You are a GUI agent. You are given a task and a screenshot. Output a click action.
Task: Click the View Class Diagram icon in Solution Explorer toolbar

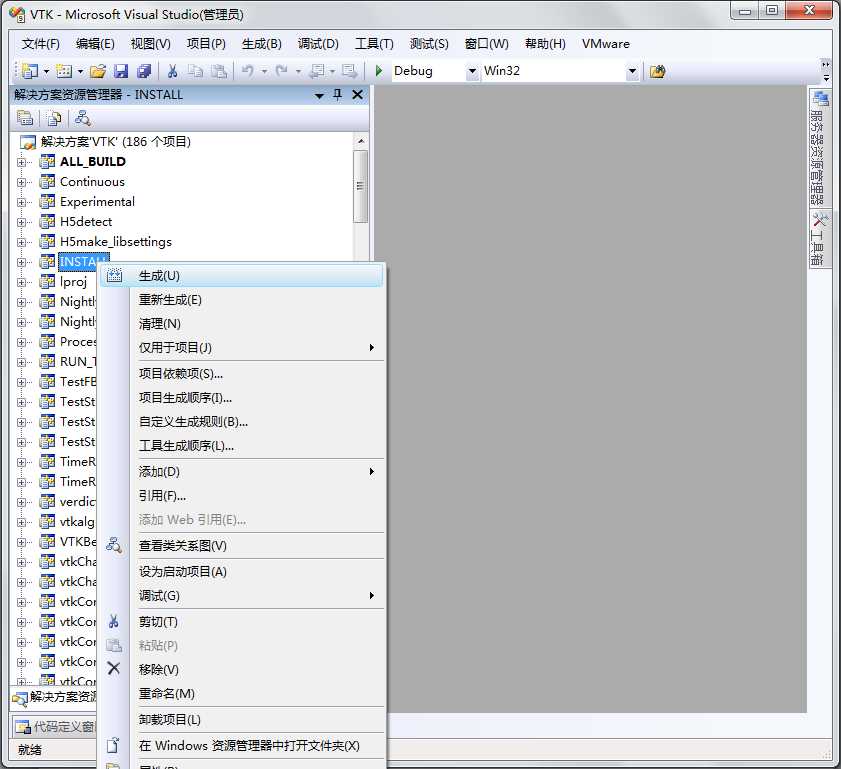(x=83, y=117)
